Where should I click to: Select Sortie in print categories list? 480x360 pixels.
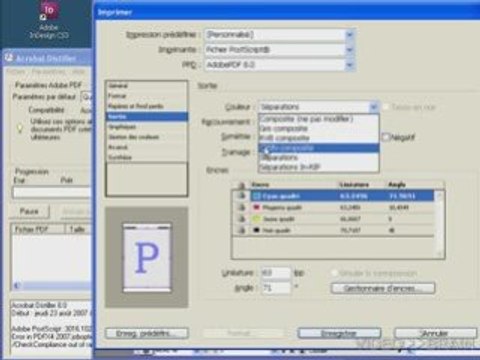tap(147, 117)
